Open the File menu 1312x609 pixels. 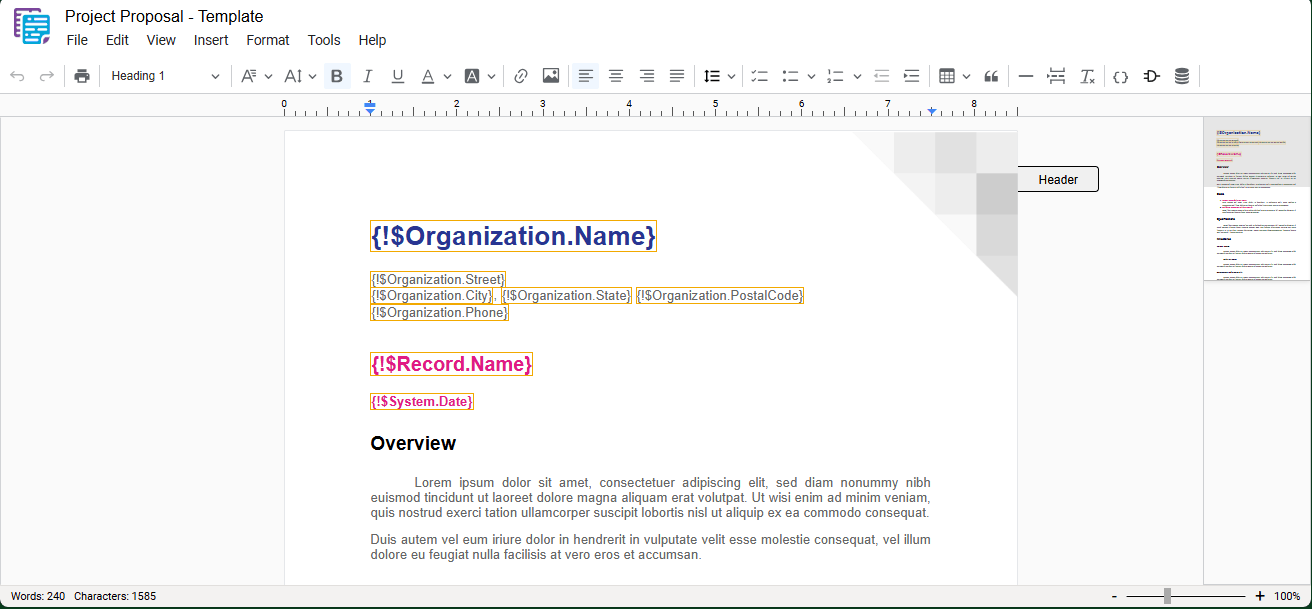(x=77, y=40)
